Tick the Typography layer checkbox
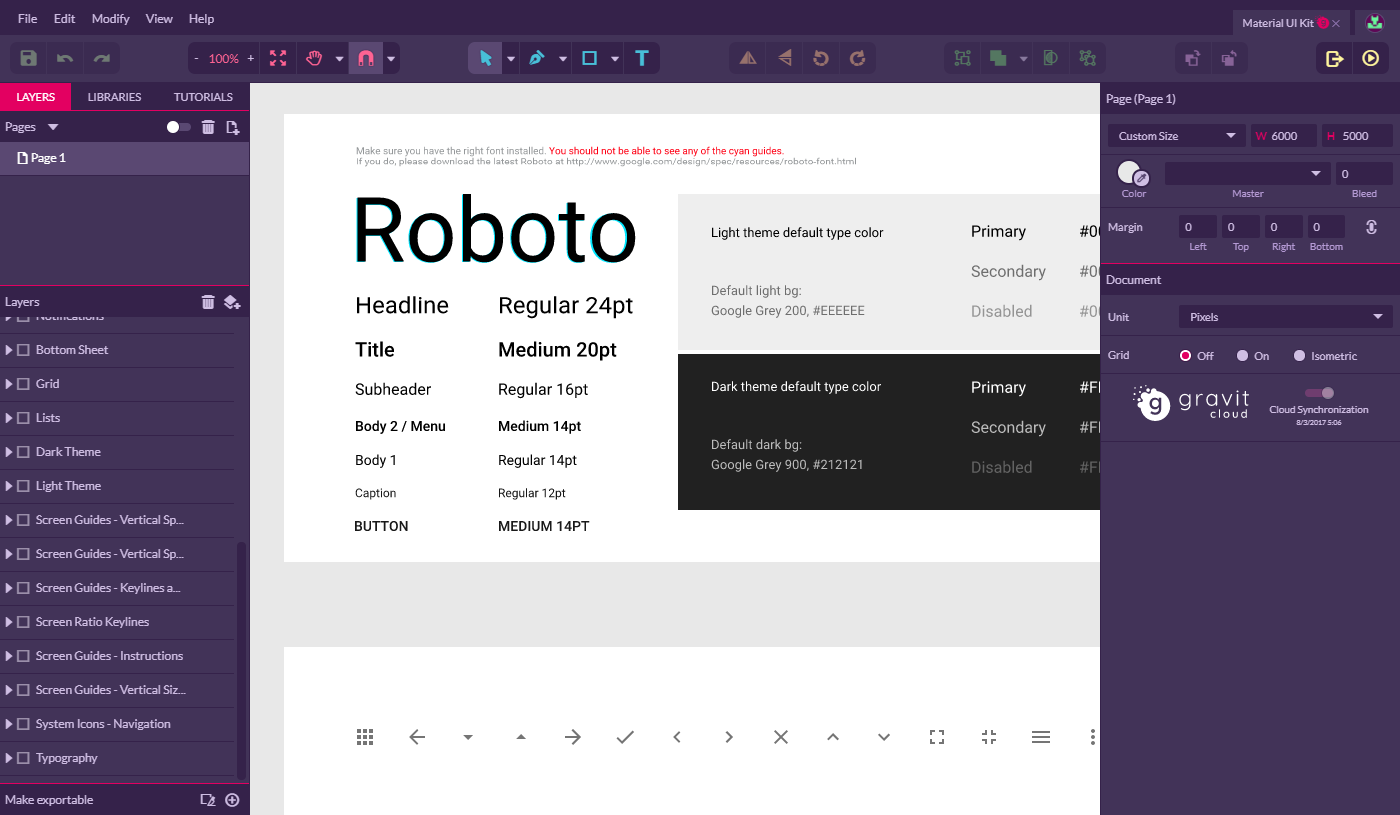 click(24, 758)
